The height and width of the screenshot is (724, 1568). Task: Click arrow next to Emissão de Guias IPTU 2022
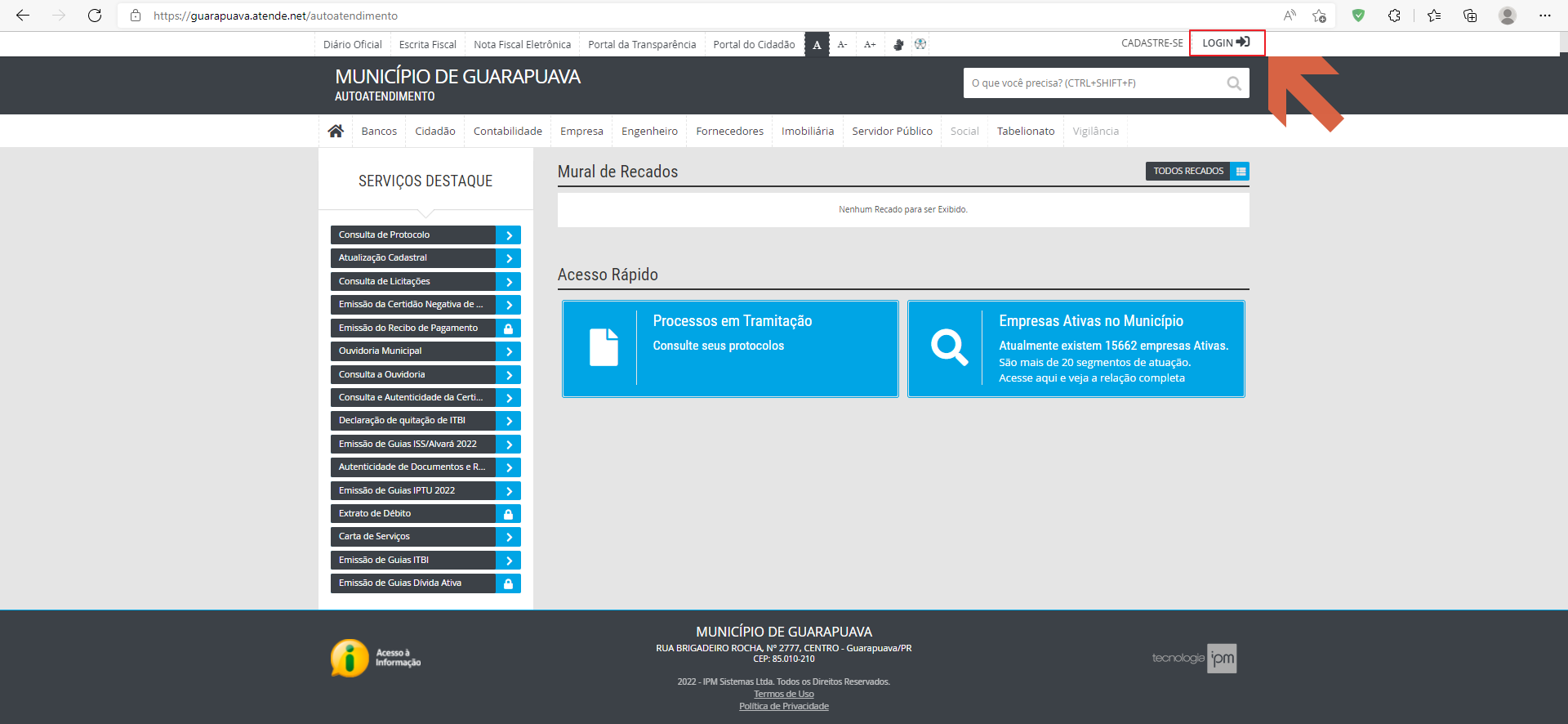(508, 491)
